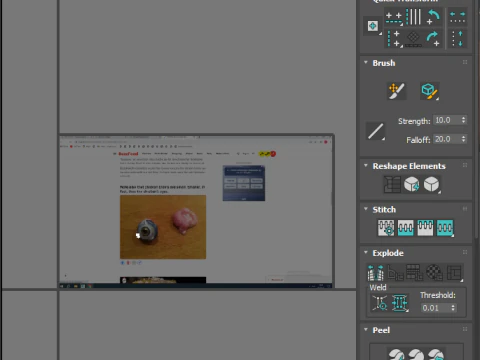This screenshot has width=480, height=360.
Task: Click Align Horizontally to Pivot icon
Action: (394, 17)
